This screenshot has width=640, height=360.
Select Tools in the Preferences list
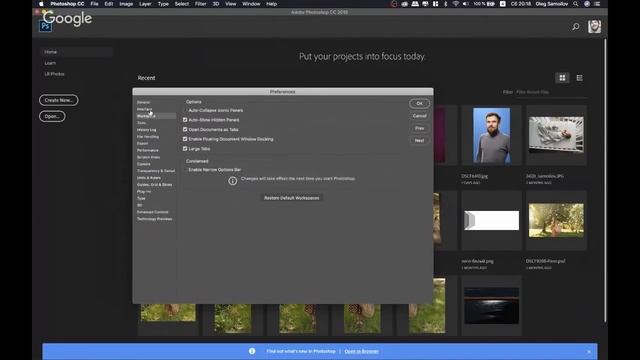141,123
